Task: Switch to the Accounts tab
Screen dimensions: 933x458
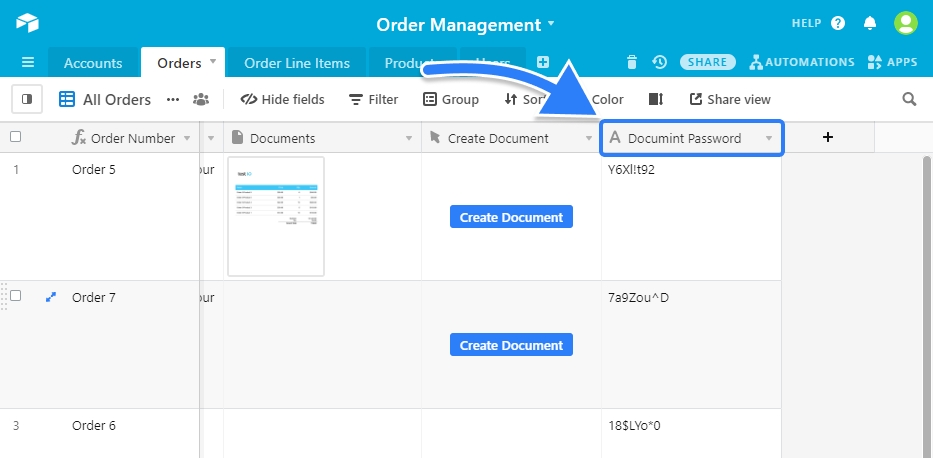Action: pos(93,63)
